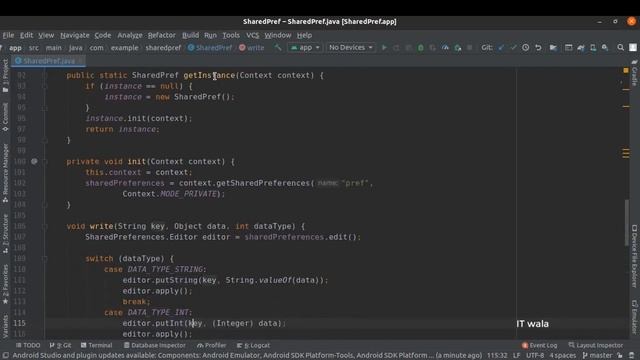Open the Build menu
Image resolution: width=640 pixels, height=360 pixels.
190,36
